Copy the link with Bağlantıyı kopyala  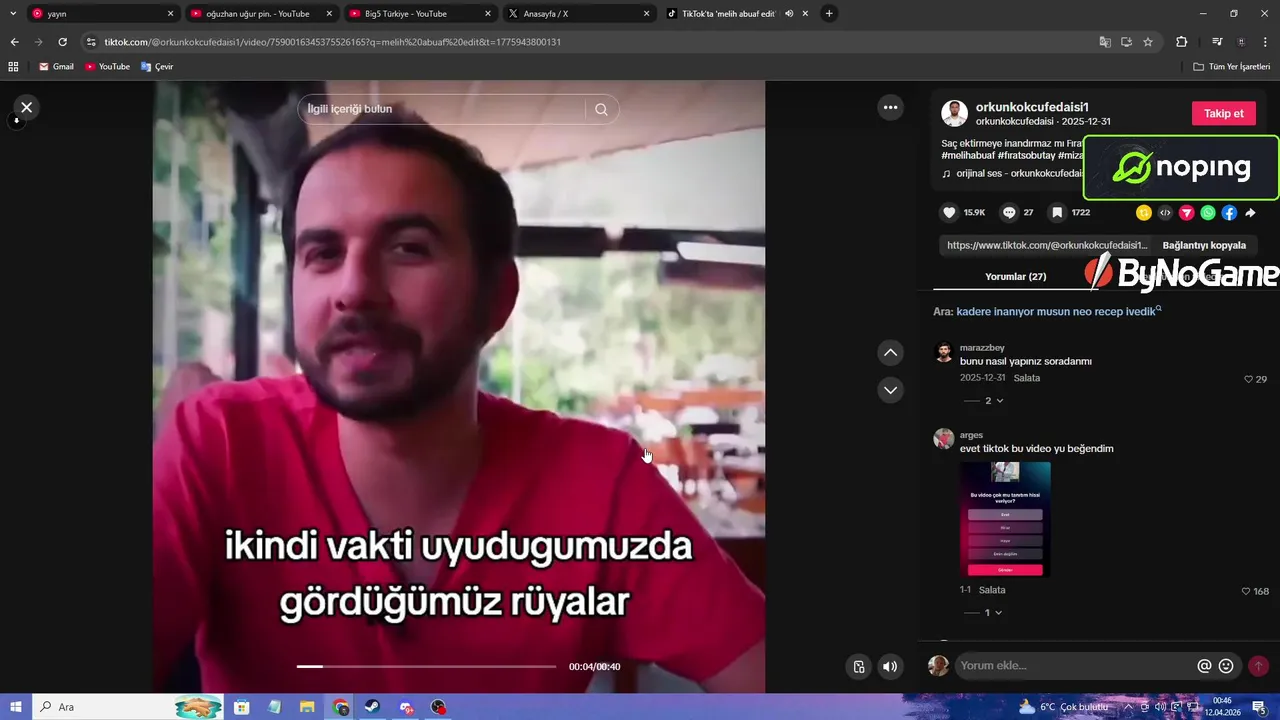(x=1204, y=245)
